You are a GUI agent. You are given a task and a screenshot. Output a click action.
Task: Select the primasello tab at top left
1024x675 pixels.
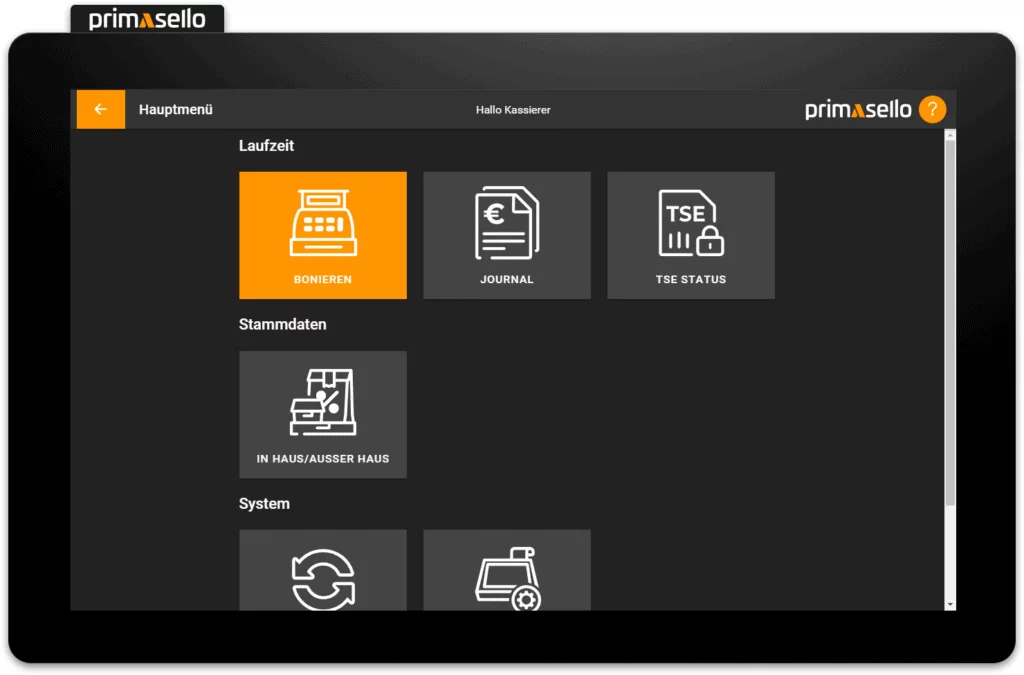[146, 16]
